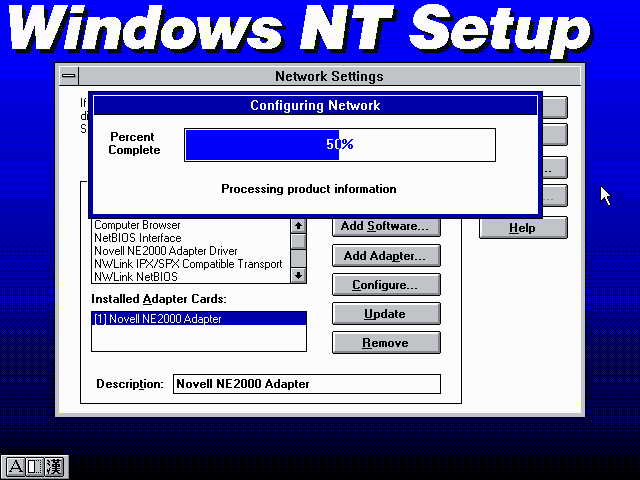Open Configure... for the selected adapter
Viewport: 640px width, 480px height.
pyautogui.click(x=386, y=284)
